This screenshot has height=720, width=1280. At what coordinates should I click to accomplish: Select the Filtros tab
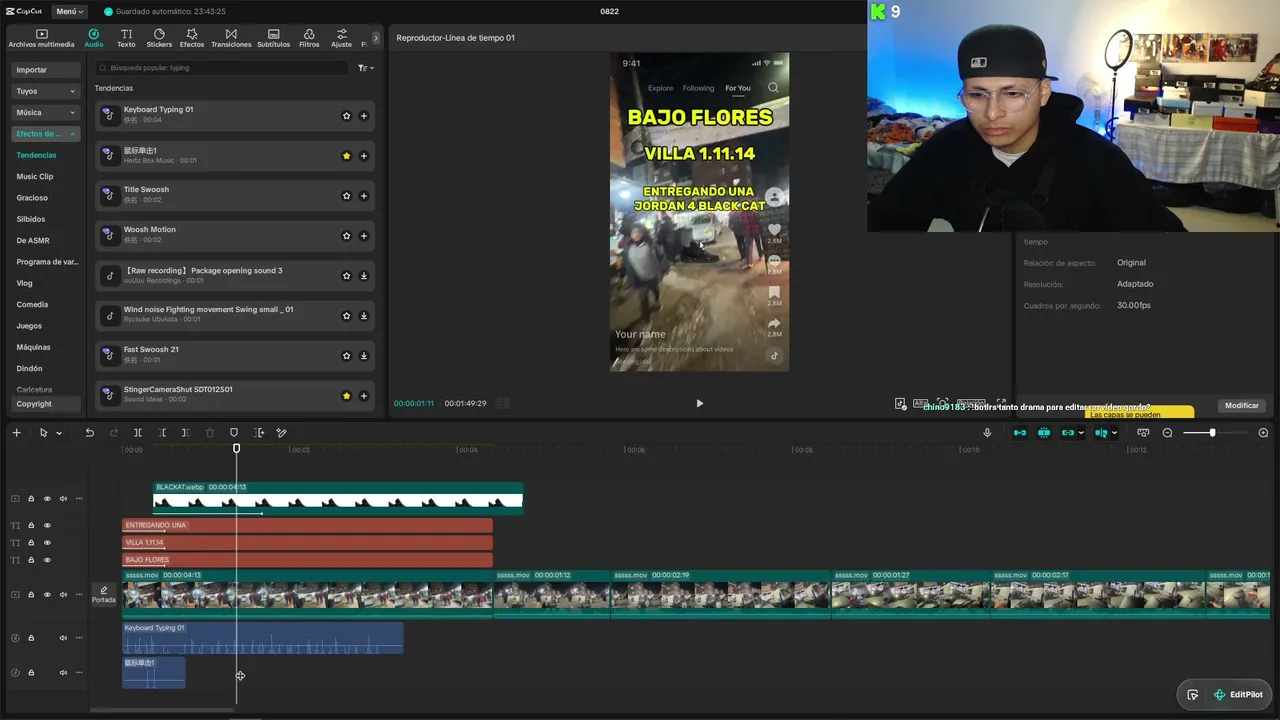(x=309, y=38)
